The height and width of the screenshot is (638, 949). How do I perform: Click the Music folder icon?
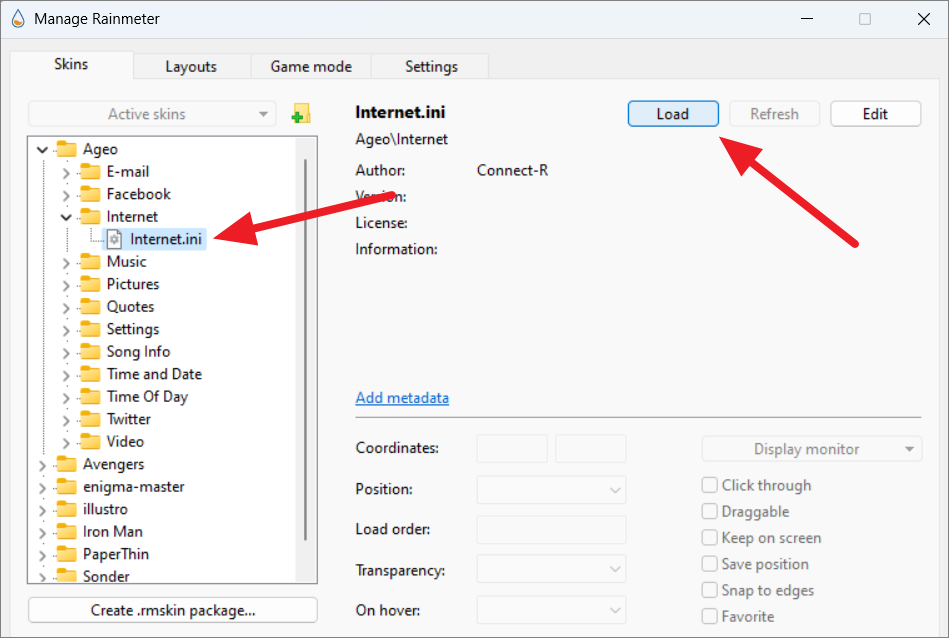tap(90, 261)
